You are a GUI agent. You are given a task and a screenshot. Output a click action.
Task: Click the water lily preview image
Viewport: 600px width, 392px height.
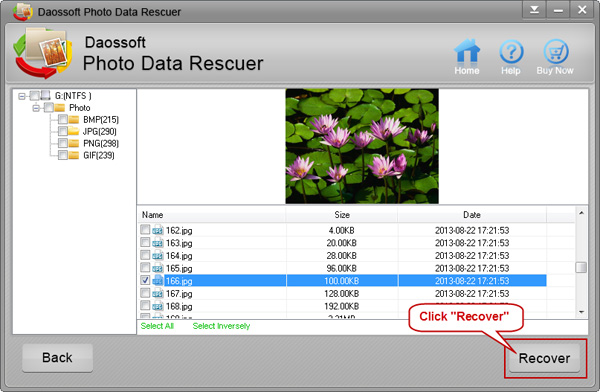coord(362,146)
